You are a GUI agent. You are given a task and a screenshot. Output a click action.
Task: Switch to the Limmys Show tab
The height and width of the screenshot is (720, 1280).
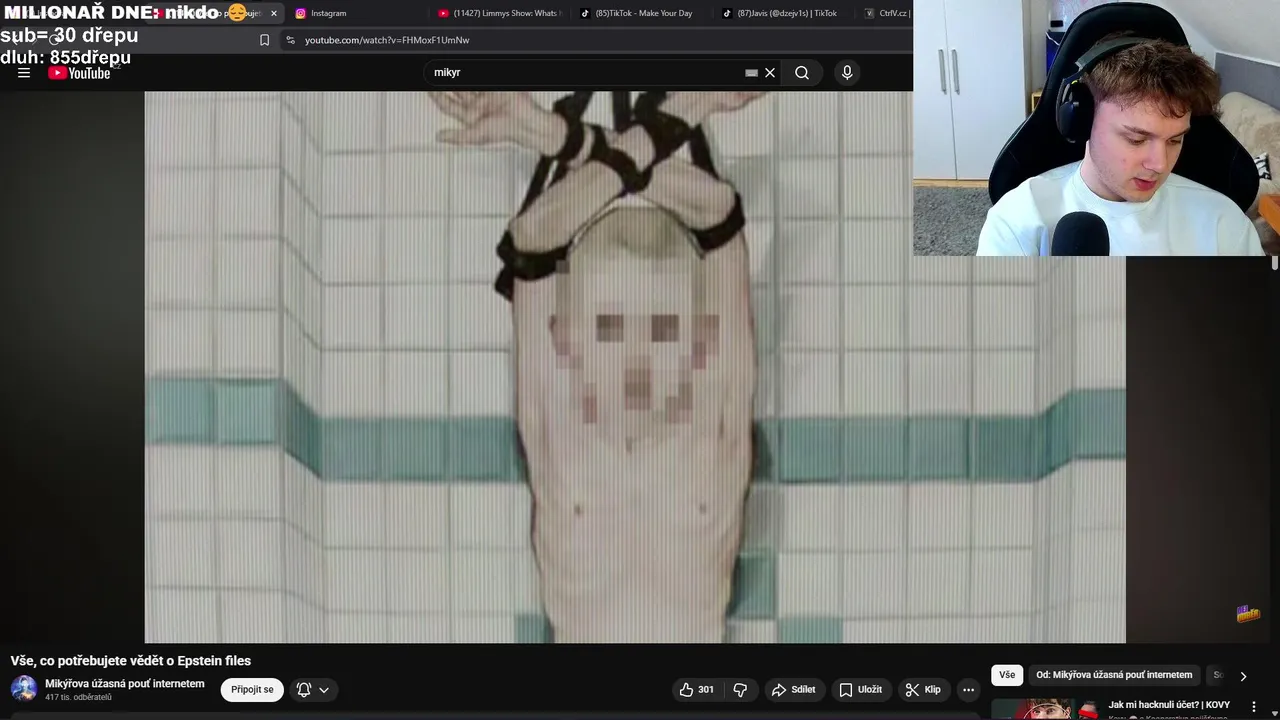[x=500, y=13]
